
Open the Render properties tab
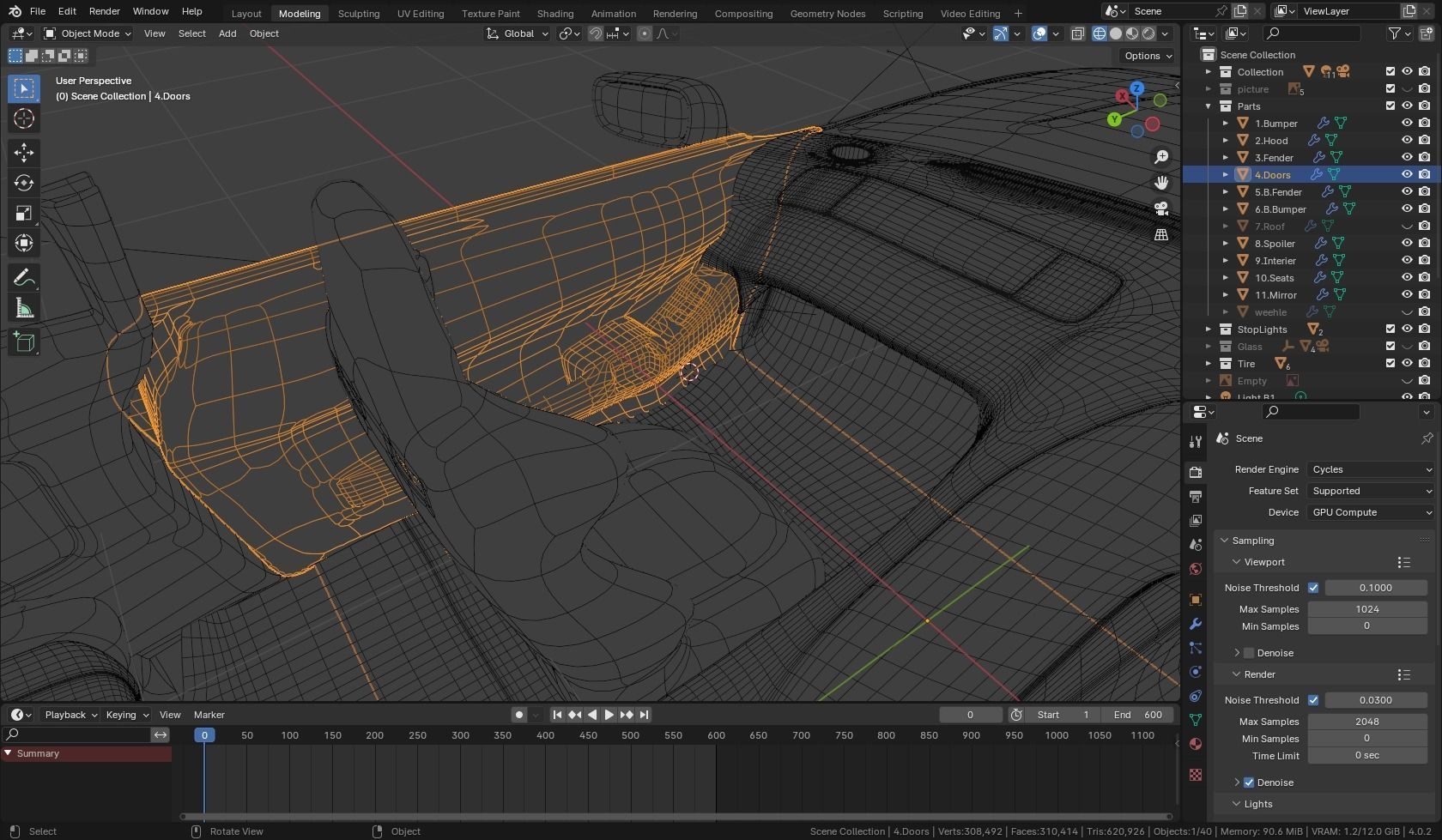(1195, 472)
